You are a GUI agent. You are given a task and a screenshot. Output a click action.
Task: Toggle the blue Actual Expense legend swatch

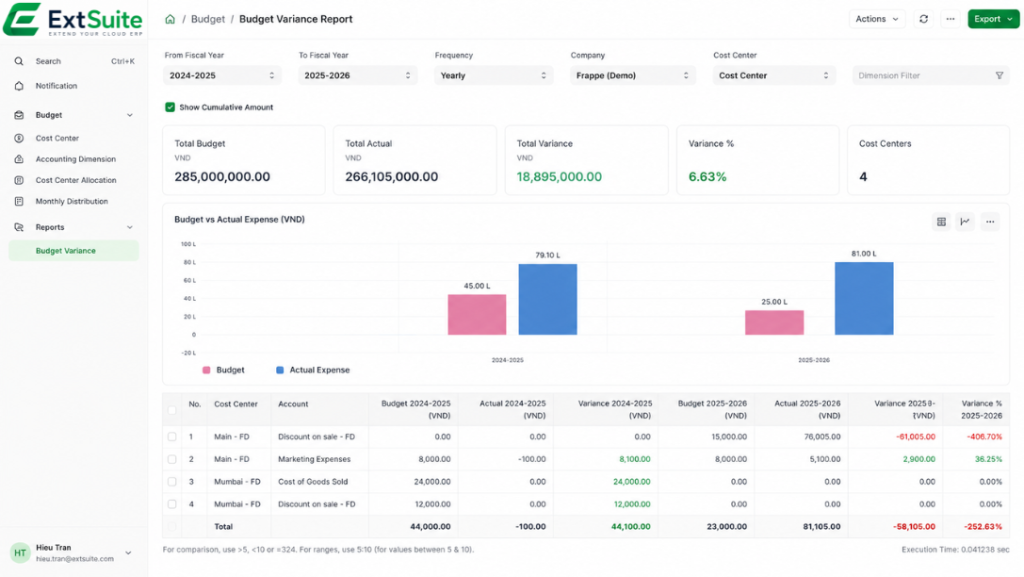[280, 370]
